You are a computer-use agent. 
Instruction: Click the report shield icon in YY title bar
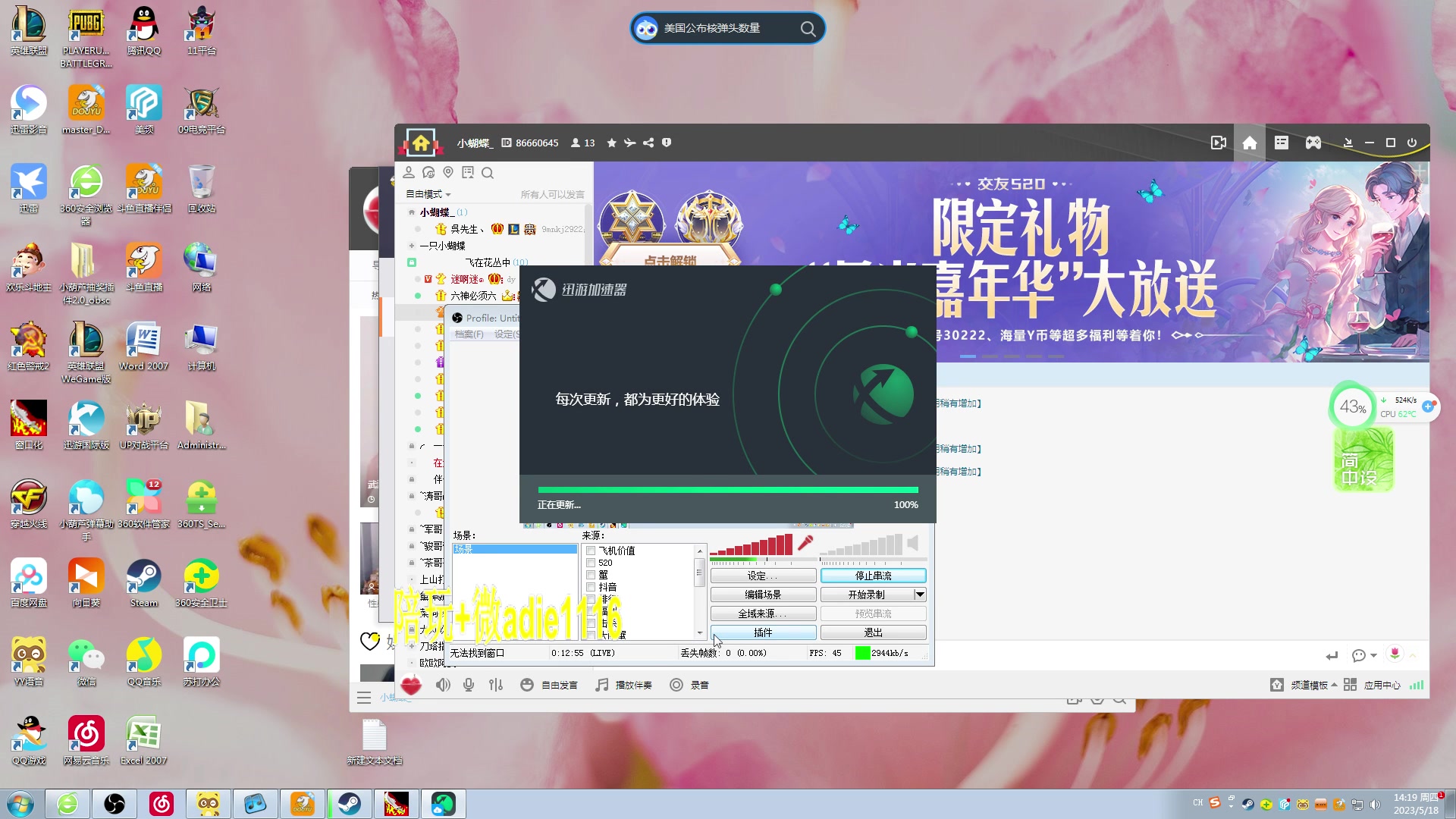(667, 143)
